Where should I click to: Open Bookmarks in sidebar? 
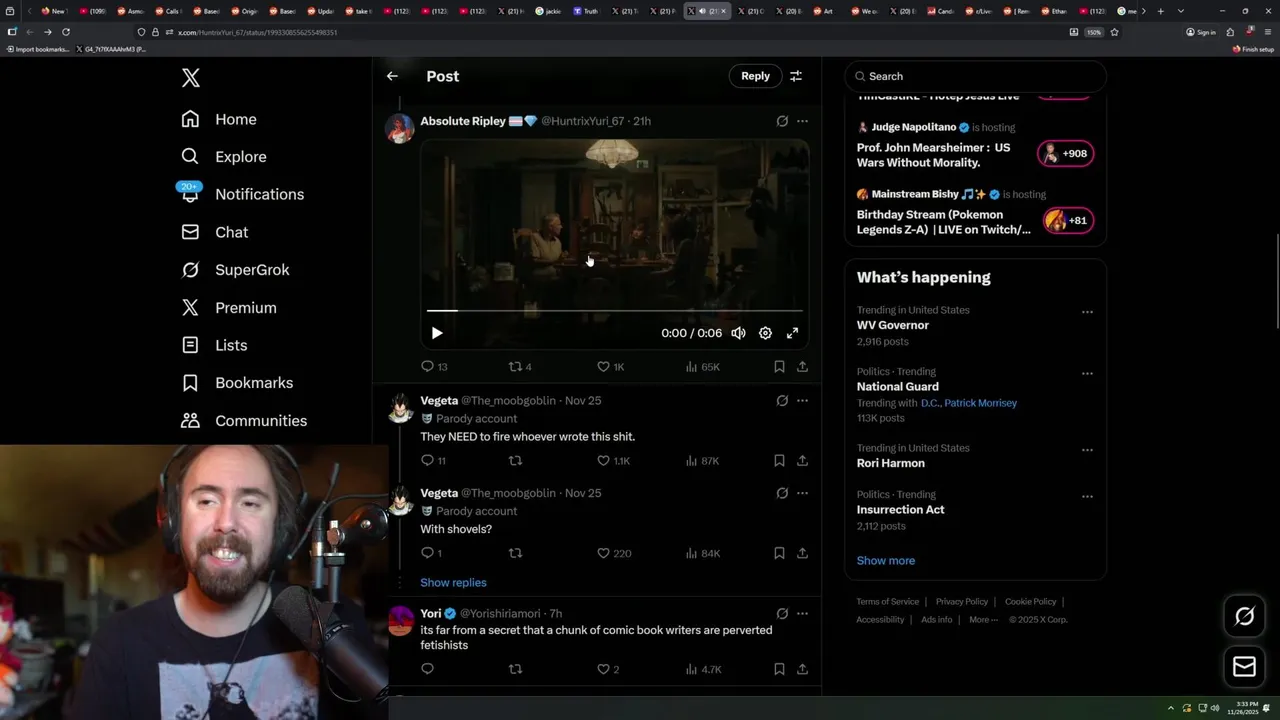point(237,383)
